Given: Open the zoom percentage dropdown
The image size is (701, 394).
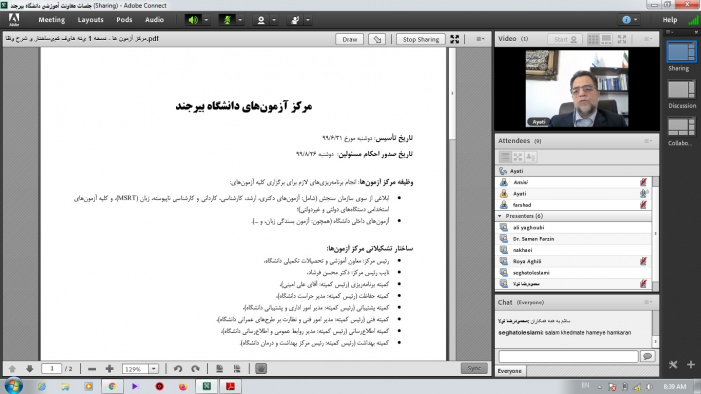Looking at the screenshot, I should (153, 369).
